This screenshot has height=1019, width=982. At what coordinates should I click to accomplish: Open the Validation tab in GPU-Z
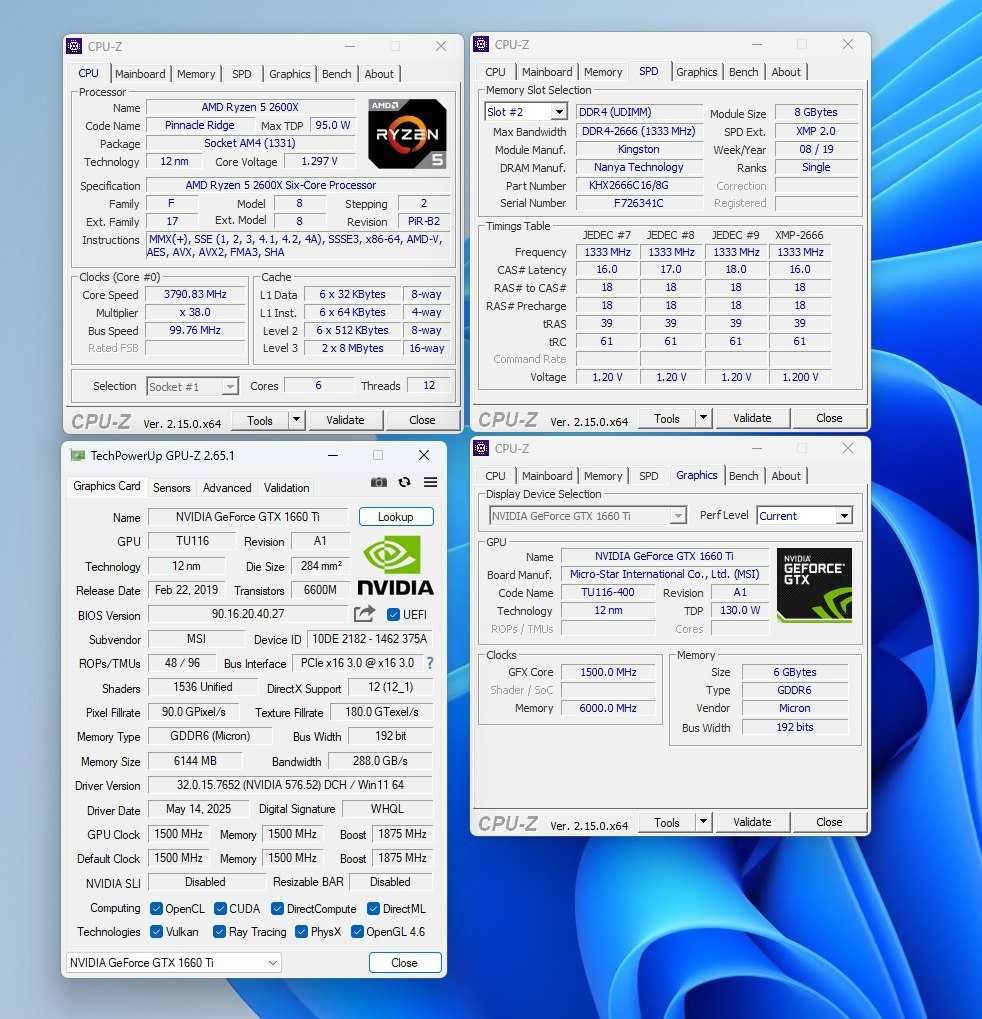(x=287, y=487)
